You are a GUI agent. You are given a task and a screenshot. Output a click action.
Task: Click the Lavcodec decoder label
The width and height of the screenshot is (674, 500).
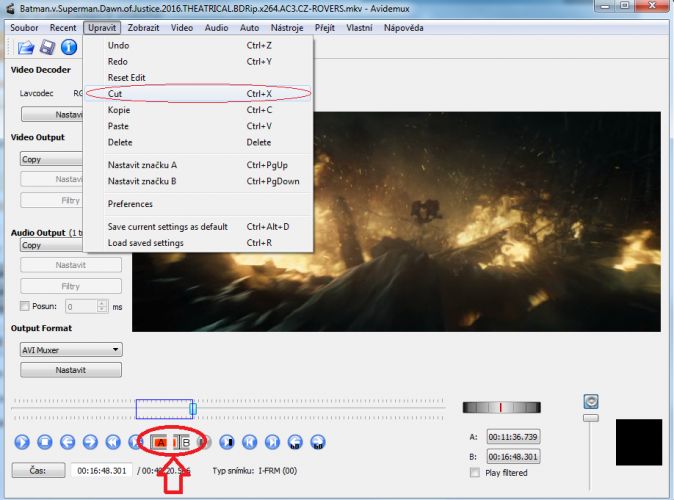click(37, 93)
